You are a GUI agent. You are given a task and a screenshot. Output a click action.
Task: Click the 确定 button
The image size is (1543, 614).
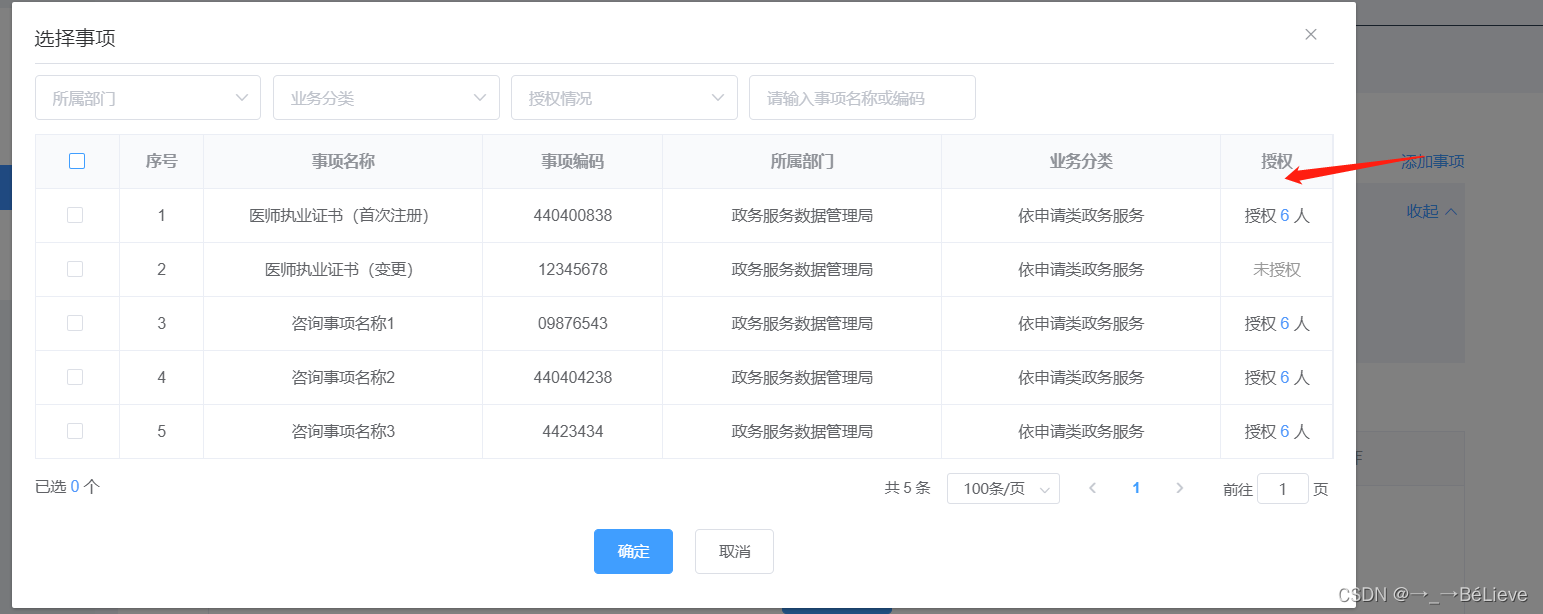633,551
